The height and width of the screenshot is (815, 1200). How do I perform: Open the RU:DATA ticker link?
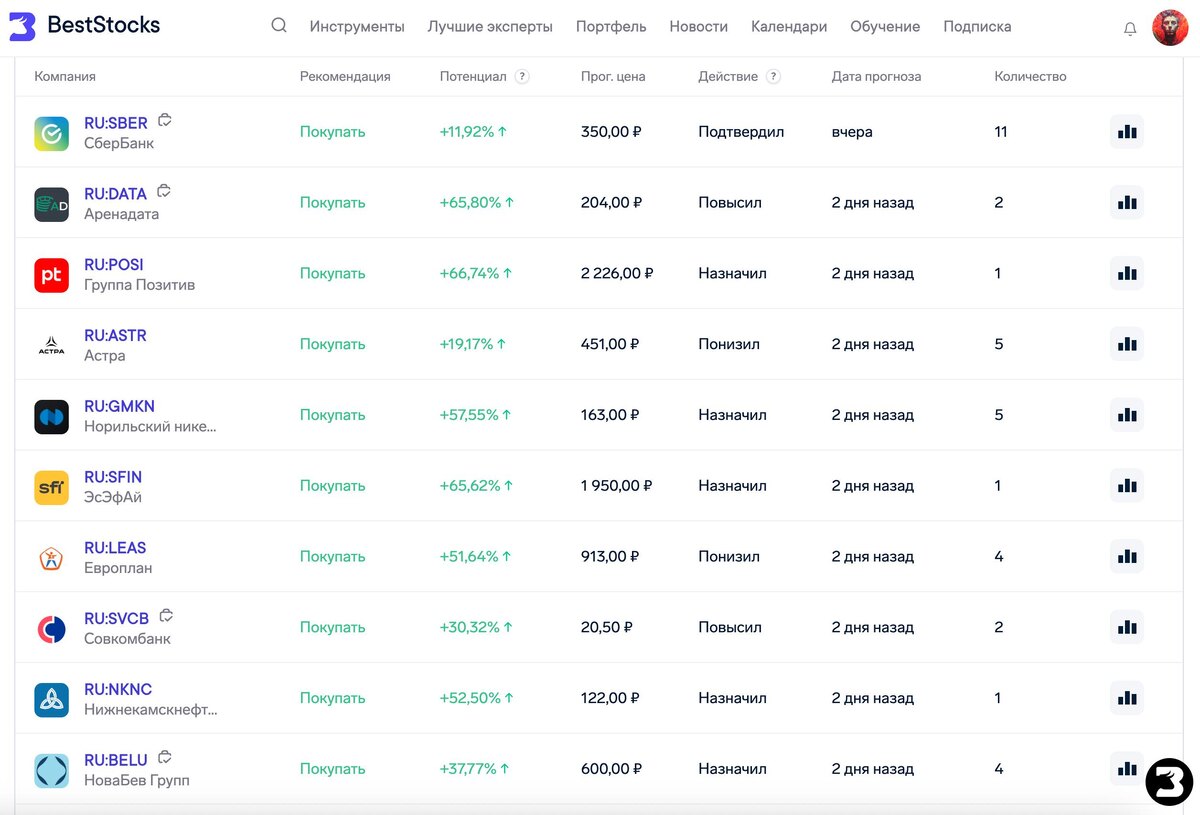(115, 194)
